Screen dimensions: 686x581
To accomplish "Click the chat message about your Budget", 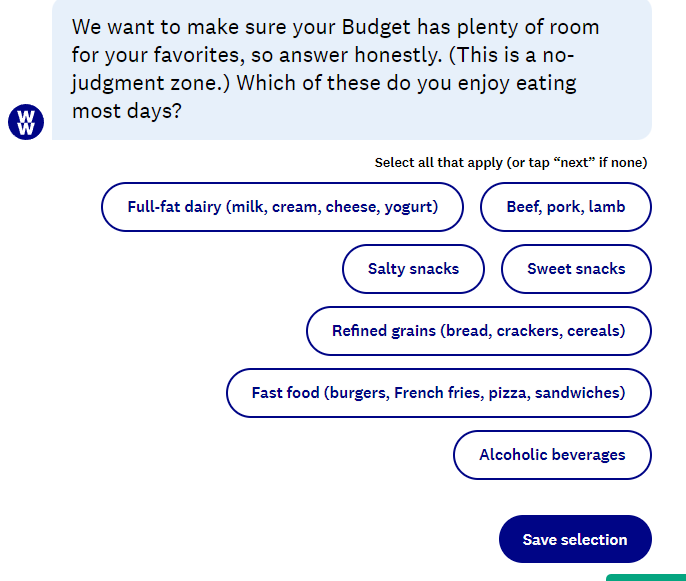I will [x=352, y=70].
